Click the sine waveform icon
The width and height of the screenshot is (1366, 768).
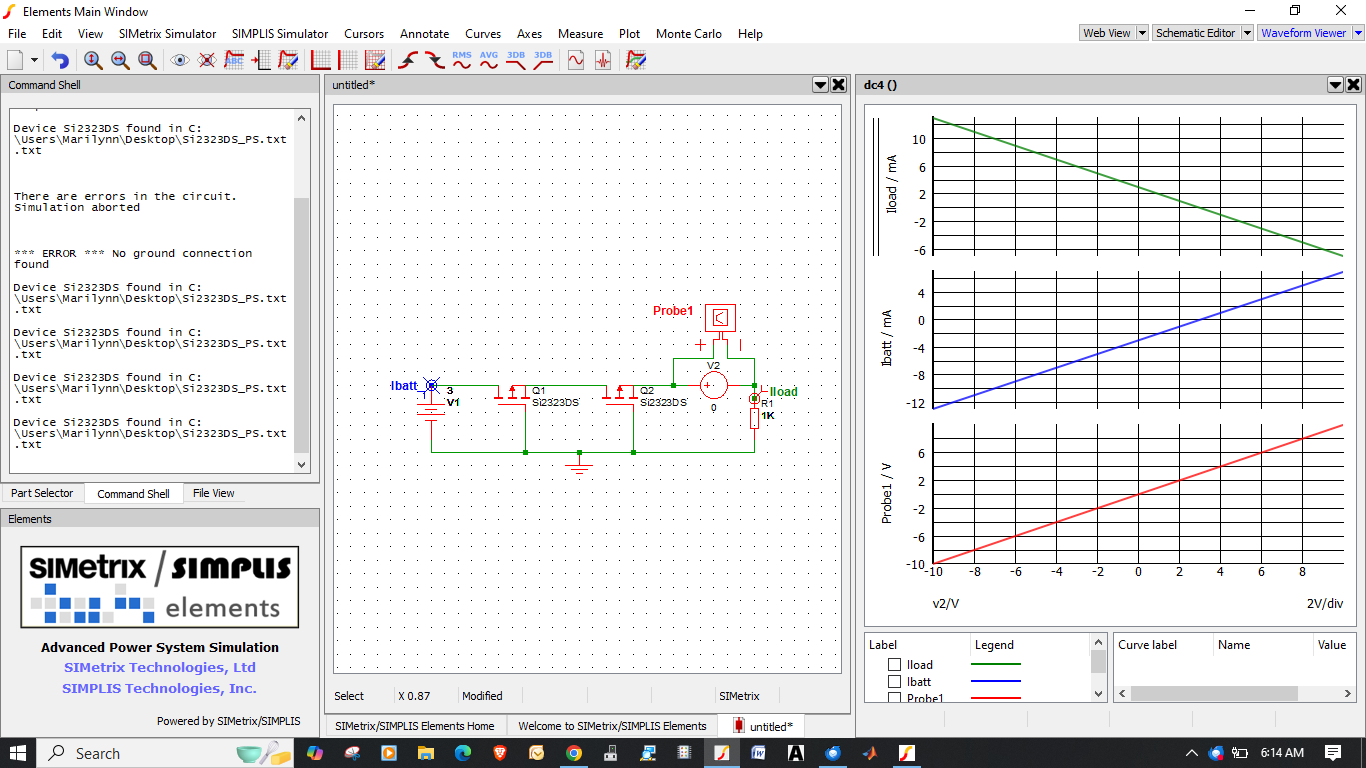[x=576, y=60]
